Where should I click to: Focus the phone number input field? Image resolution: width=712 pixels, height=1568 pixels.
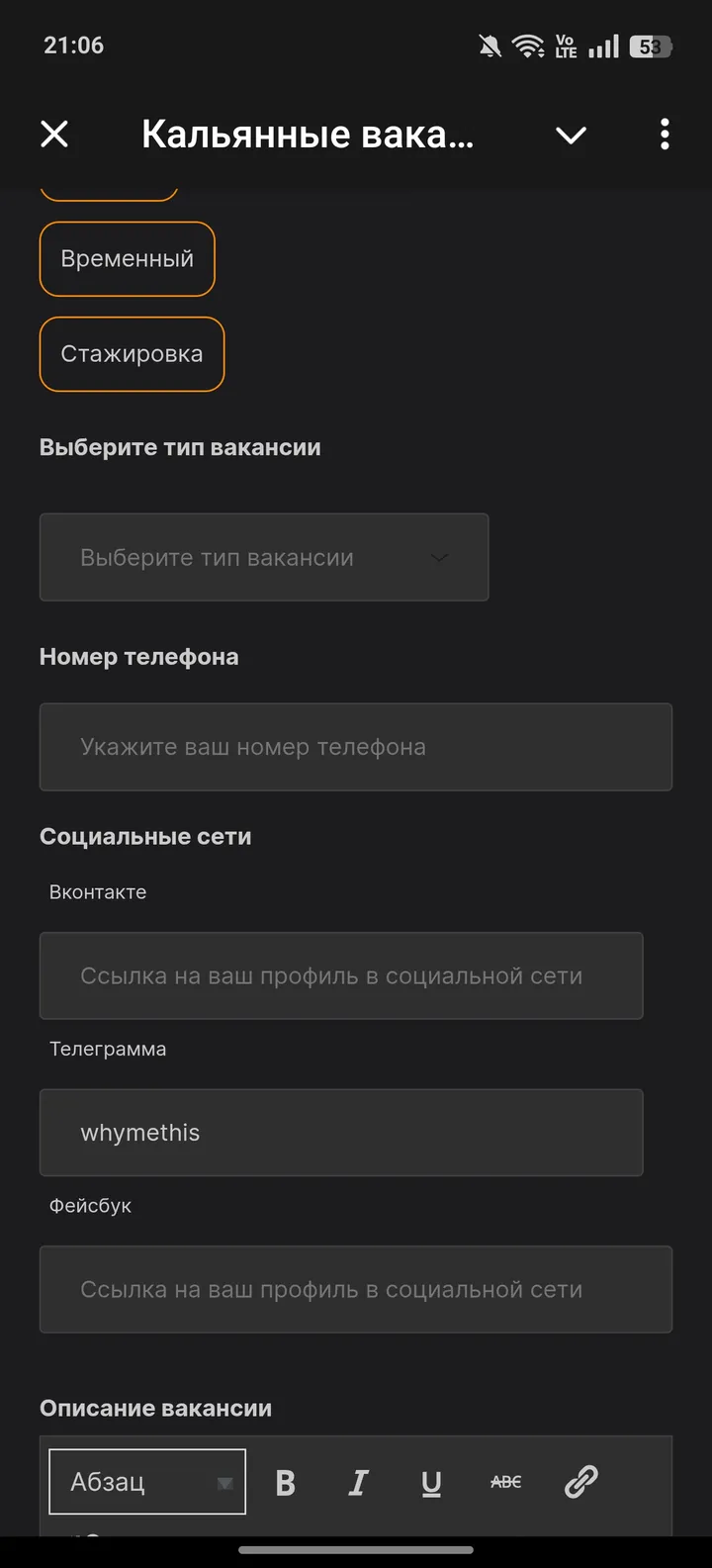point(356,747)
